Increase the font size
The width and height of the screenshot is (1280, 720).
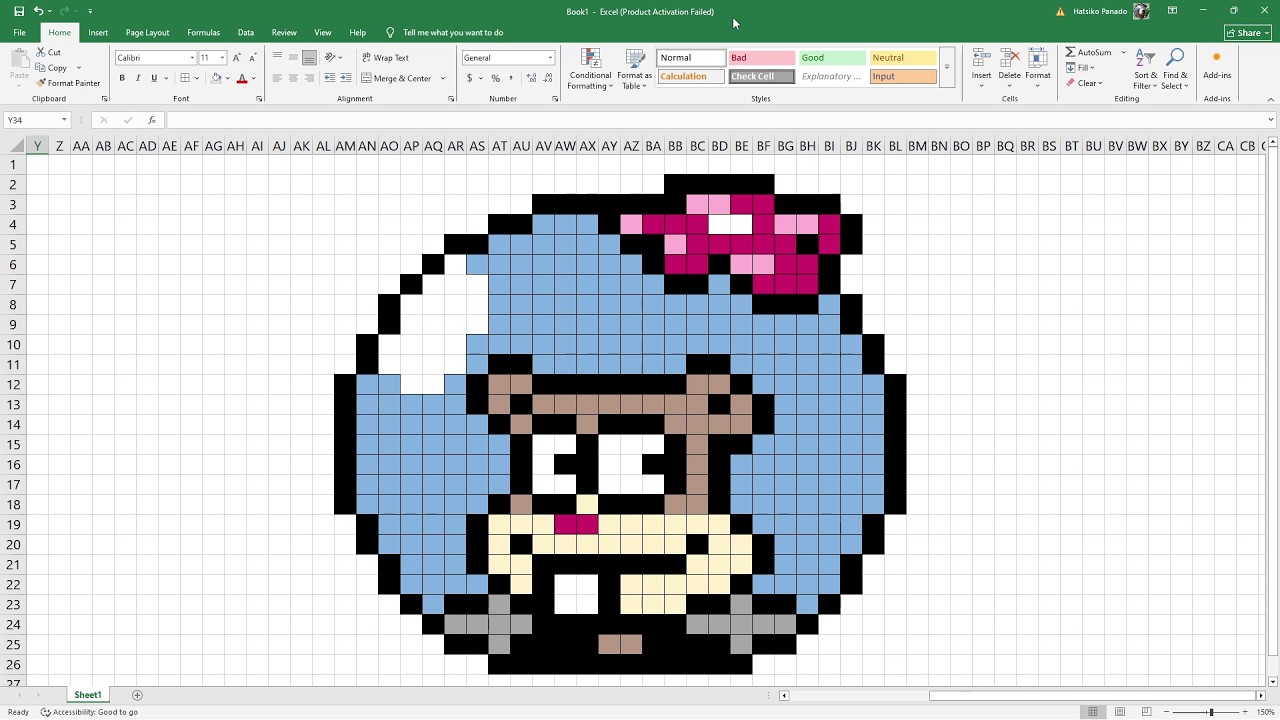click(x=237, y=58)
